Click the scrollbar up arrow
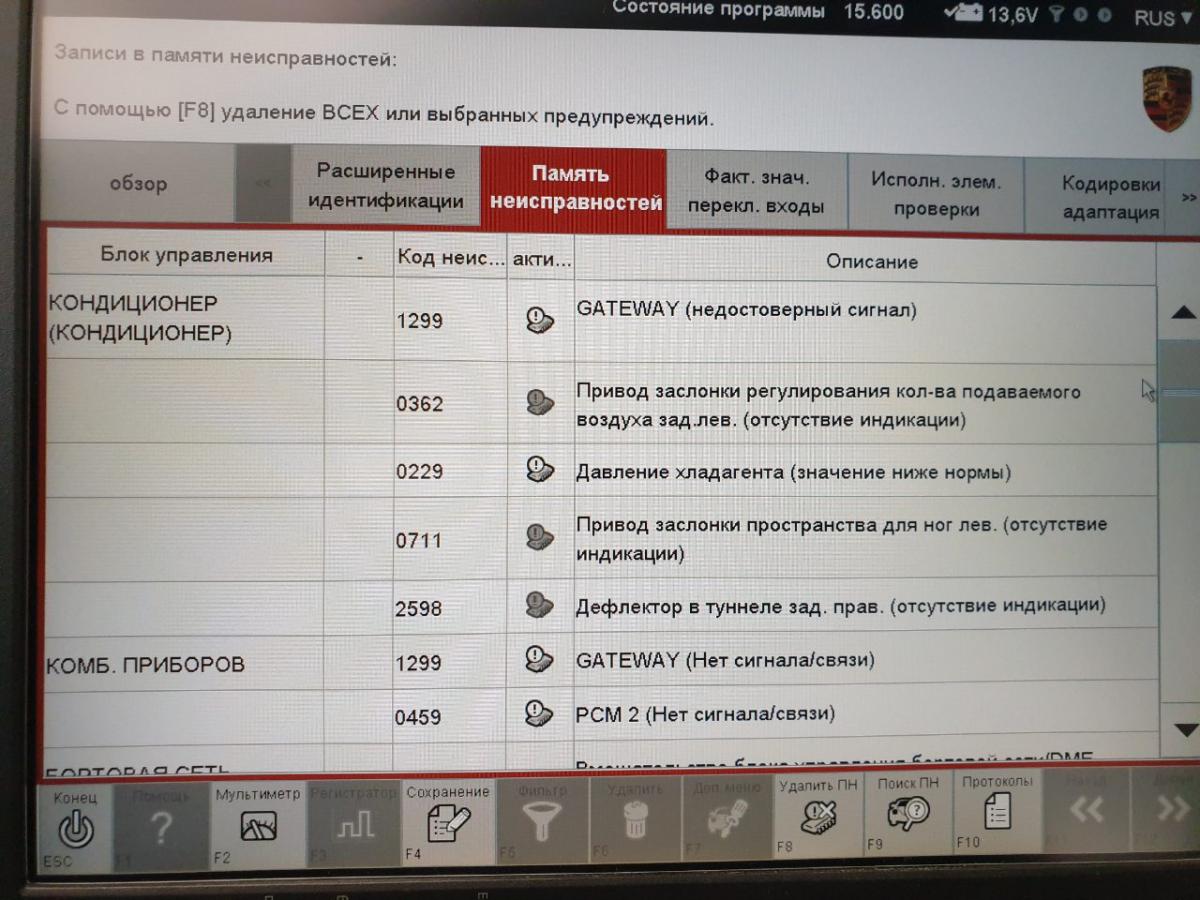1200x900 pixels. click(1183, 312)
